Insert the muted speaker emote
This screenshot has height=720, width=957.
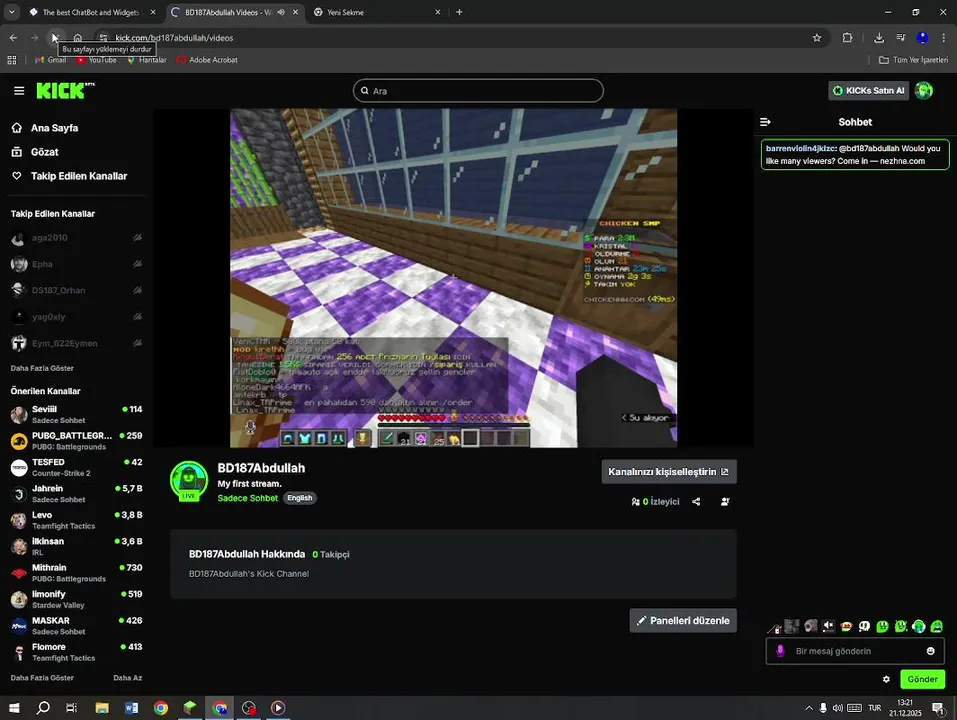tap(828, 626)
